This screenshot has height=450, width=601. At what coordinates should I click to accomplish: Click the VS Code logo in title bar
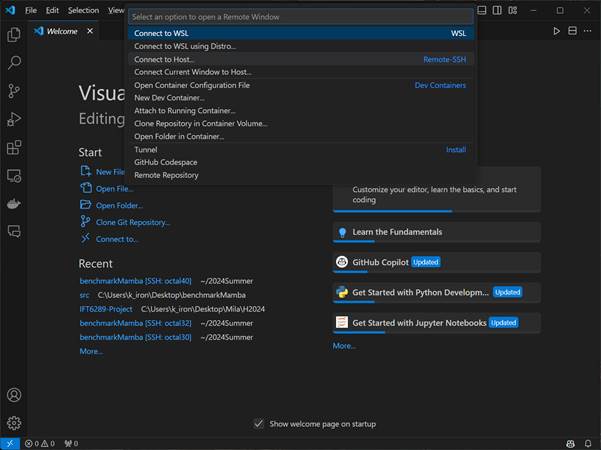coord(10,10)
